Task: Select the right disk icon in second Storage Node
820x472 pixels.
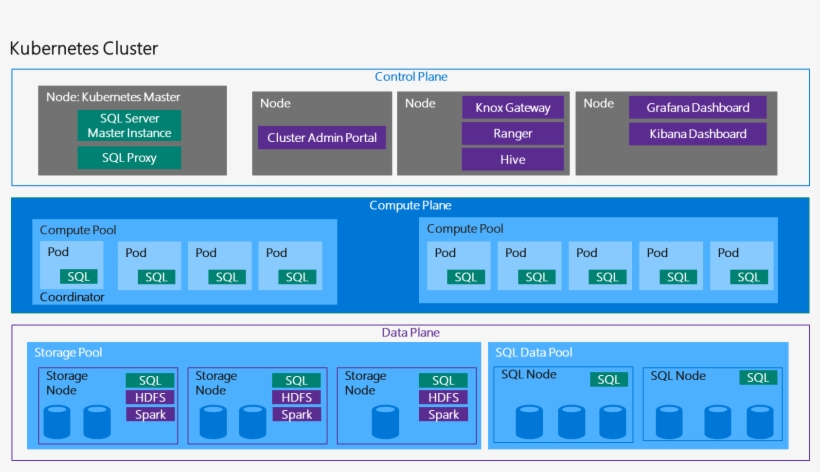Action: [253, 422]
